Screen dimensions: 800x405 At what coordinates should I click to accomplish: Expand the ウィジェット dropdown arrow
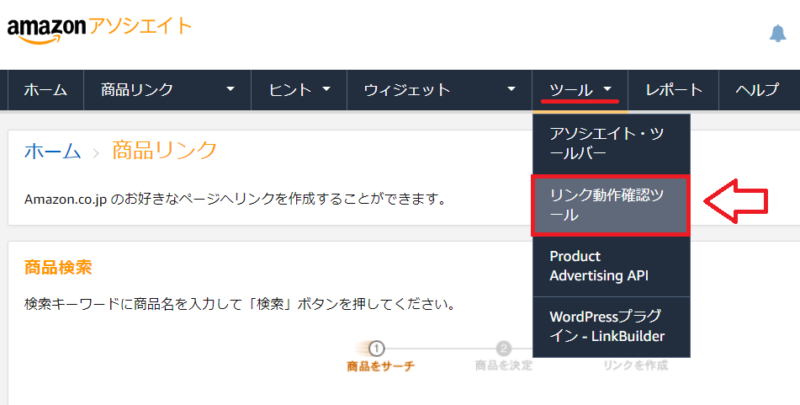coord(511,89)
